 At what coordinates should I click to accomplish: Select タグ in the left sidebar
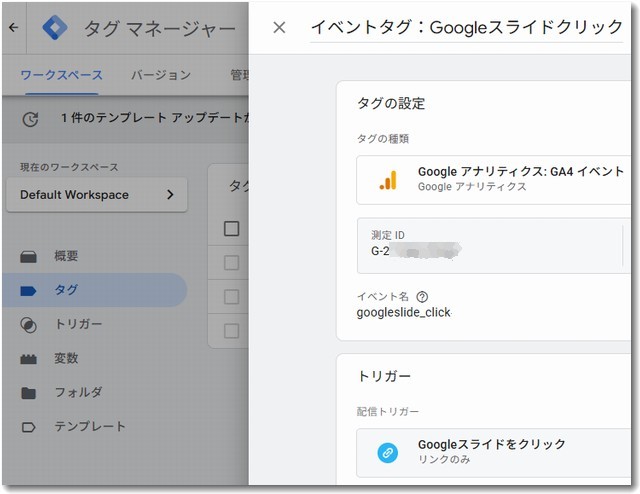pyautogui.click(x=66, y=290)
